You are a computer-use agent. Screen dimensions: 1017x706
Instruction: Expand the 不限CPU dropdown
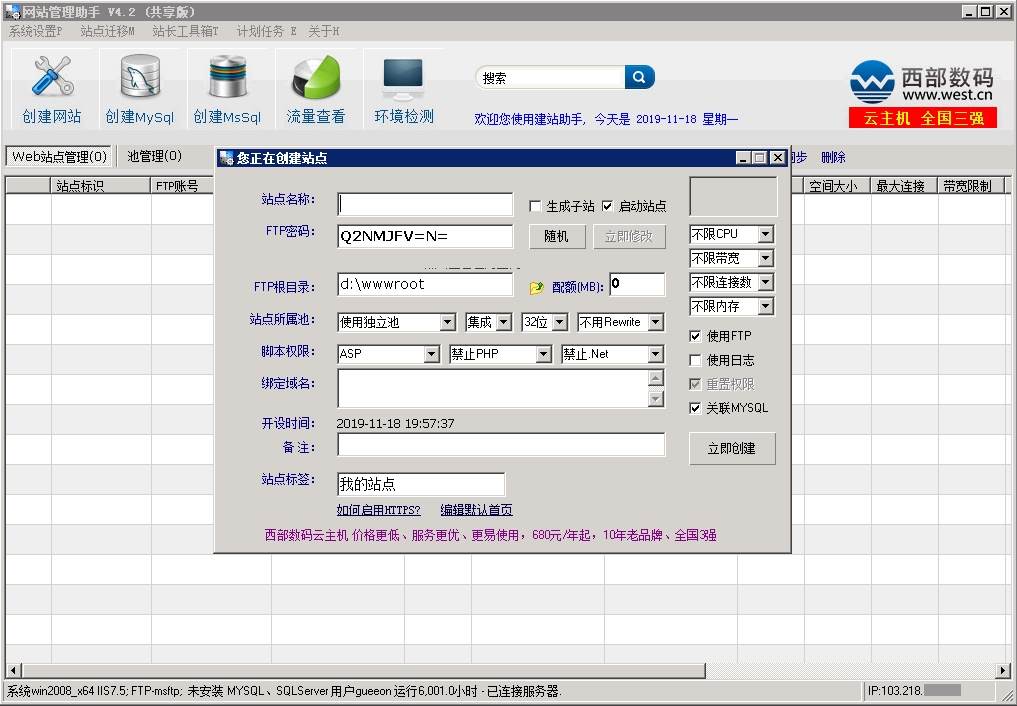point(765,234)
